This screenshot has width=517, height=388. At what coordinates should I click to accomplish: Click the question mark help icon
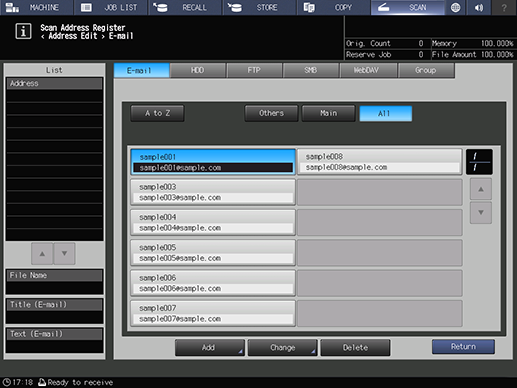tap(504, 7)
